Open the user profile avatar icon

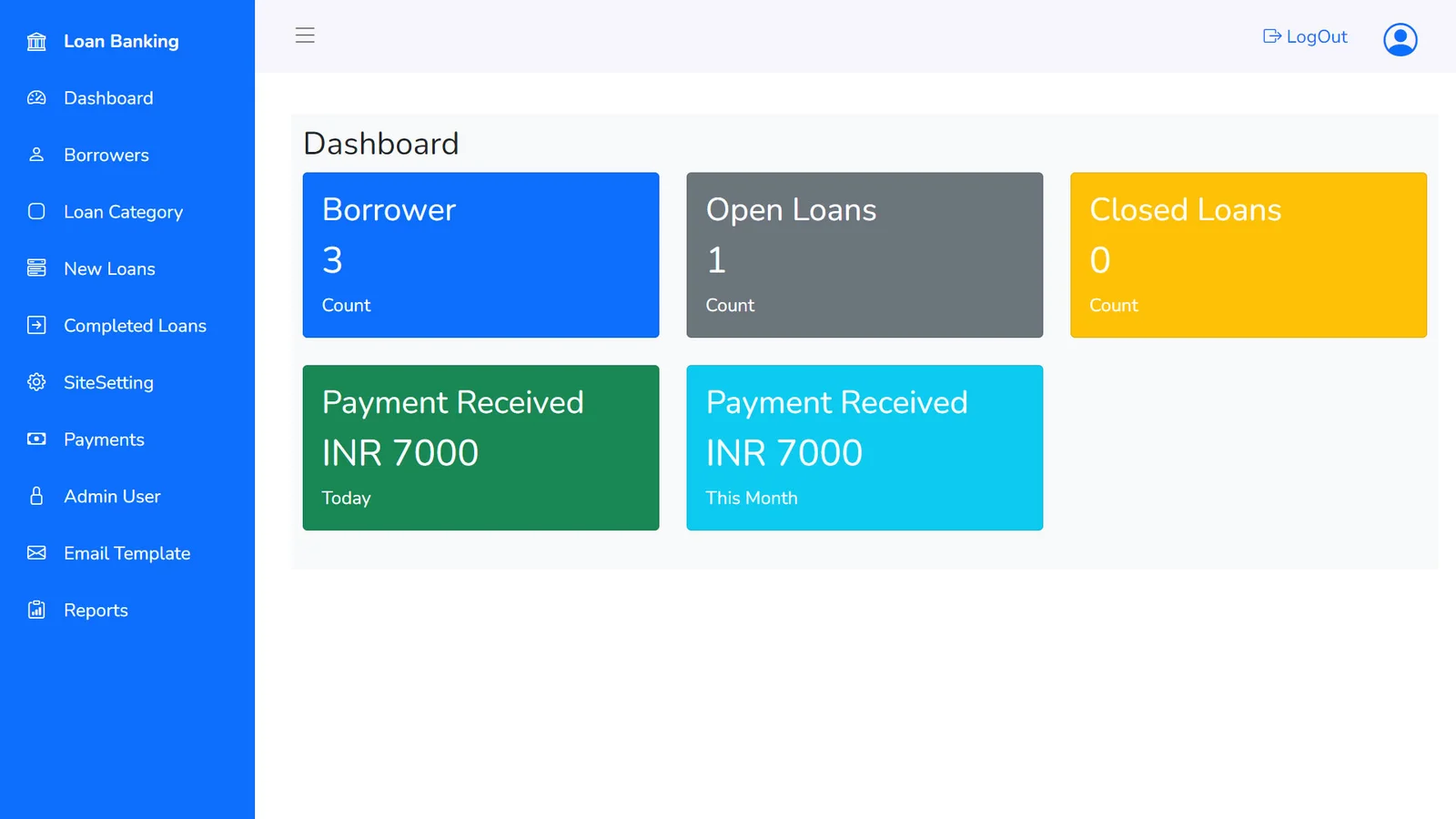pyautogui.click(x=1400, y=39)
